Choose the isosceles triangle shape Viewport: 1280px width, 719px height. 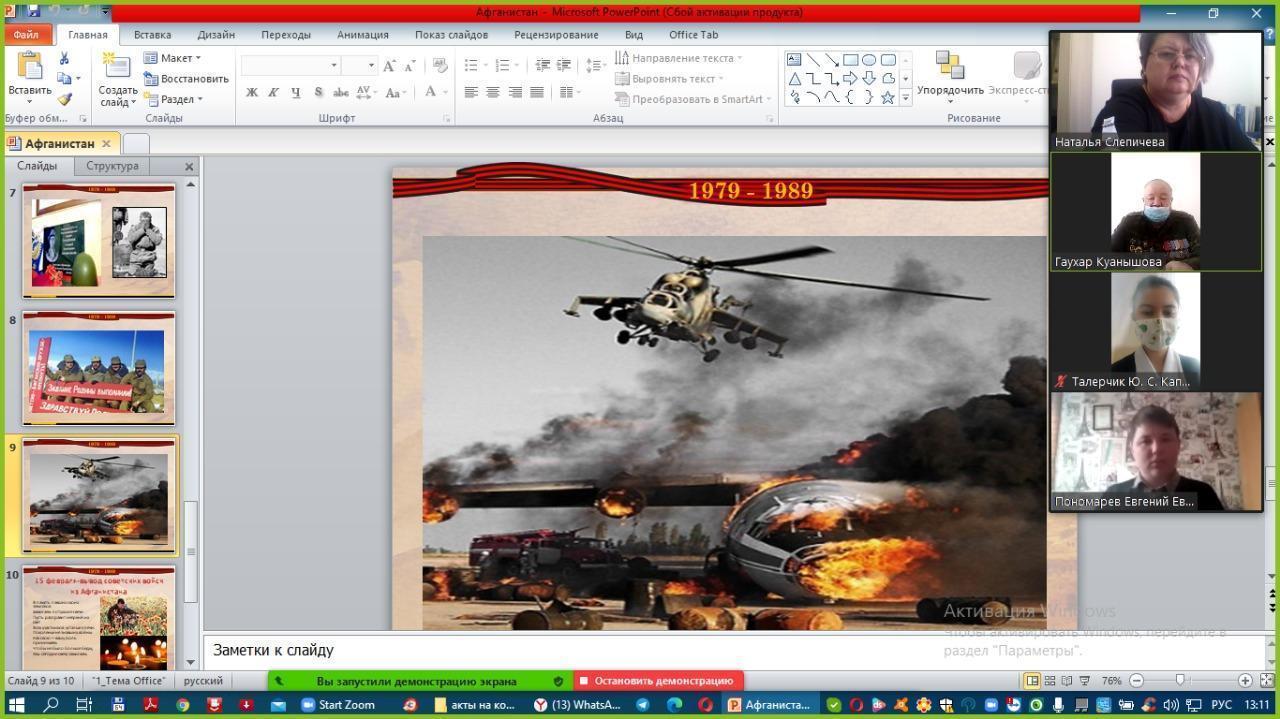coord(794,79)
